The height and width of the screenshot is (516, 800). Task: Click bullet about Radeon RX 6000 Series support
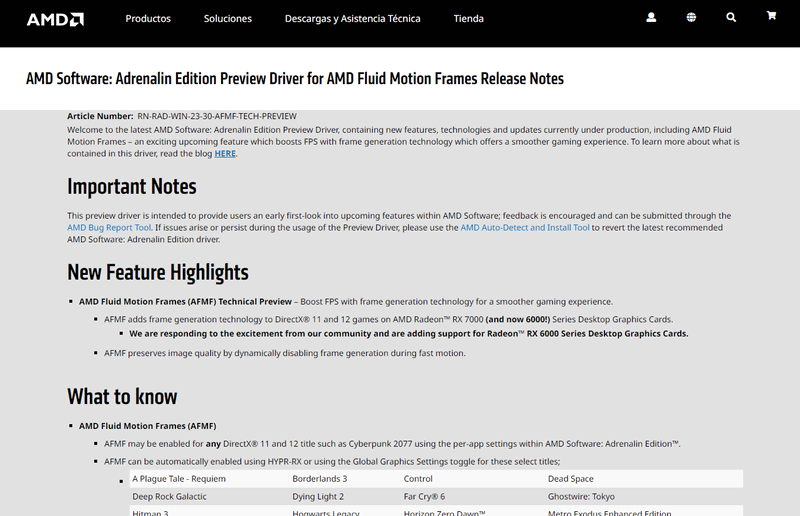coord(409,334)
